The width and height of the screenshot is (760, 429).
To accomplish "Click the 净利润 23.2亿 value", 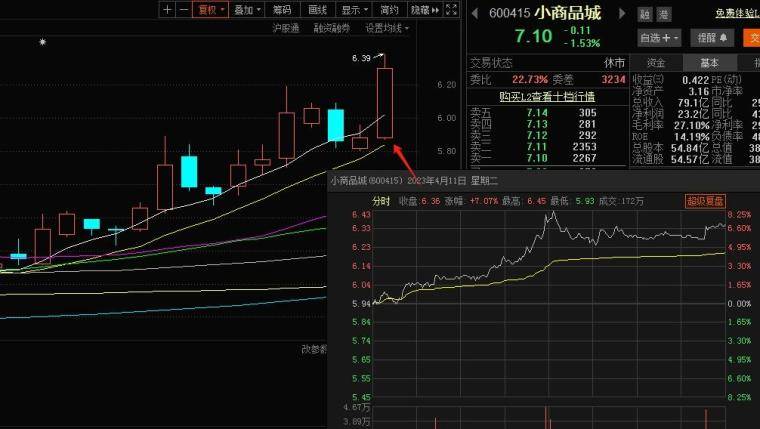I will tap(693, 113).
